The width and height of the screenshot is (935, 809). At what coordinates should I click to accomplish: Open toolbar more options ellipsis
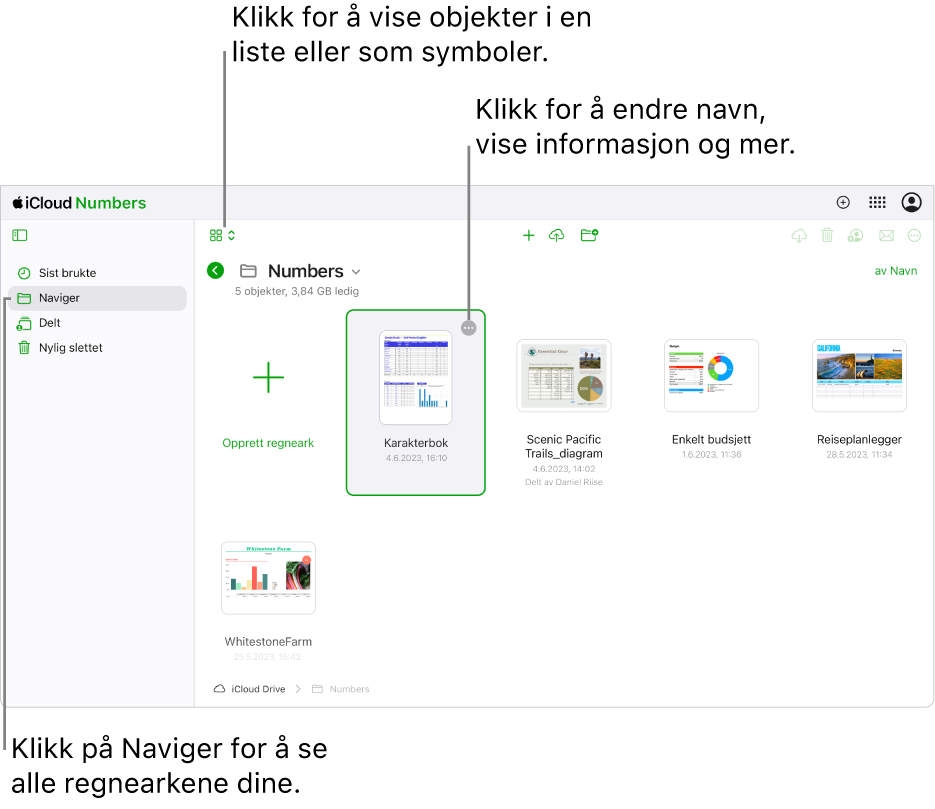coord(914,235)
